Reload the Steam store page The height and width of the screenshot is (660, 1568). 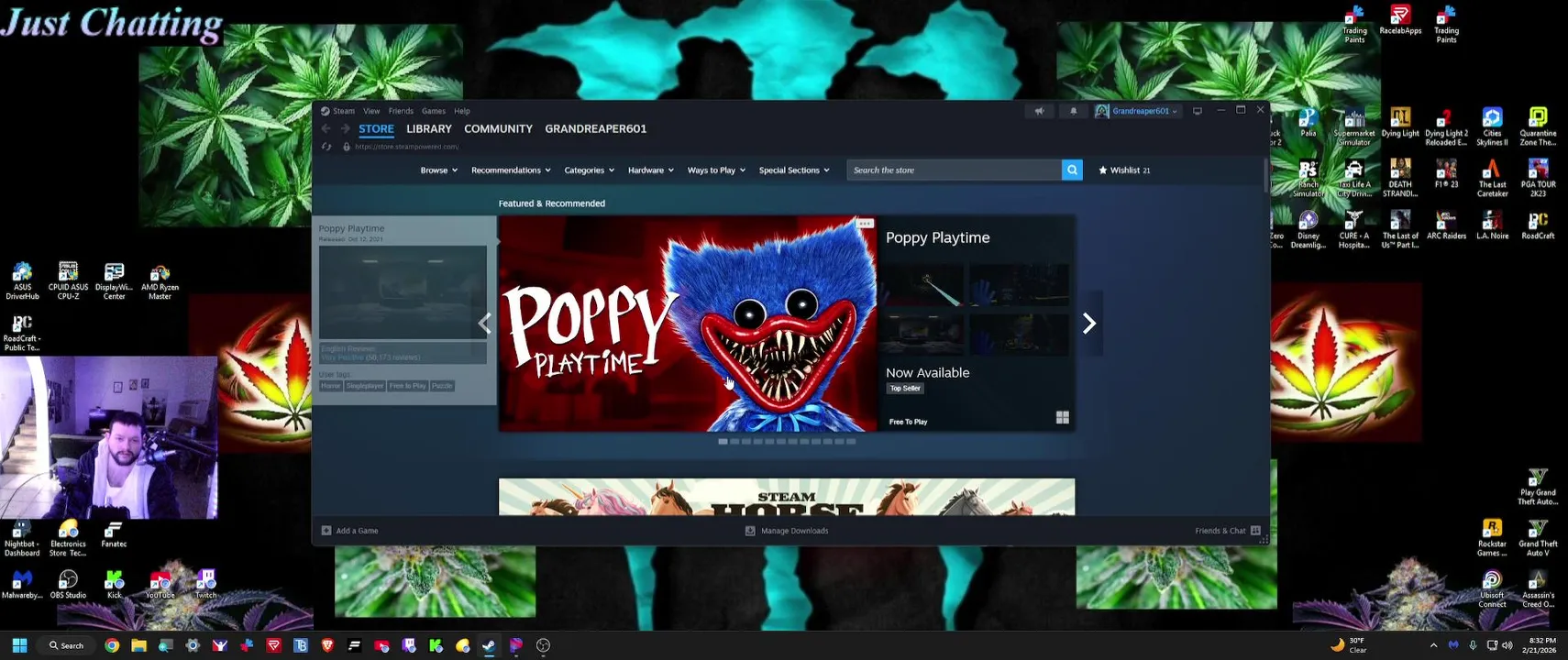point(326,147)
